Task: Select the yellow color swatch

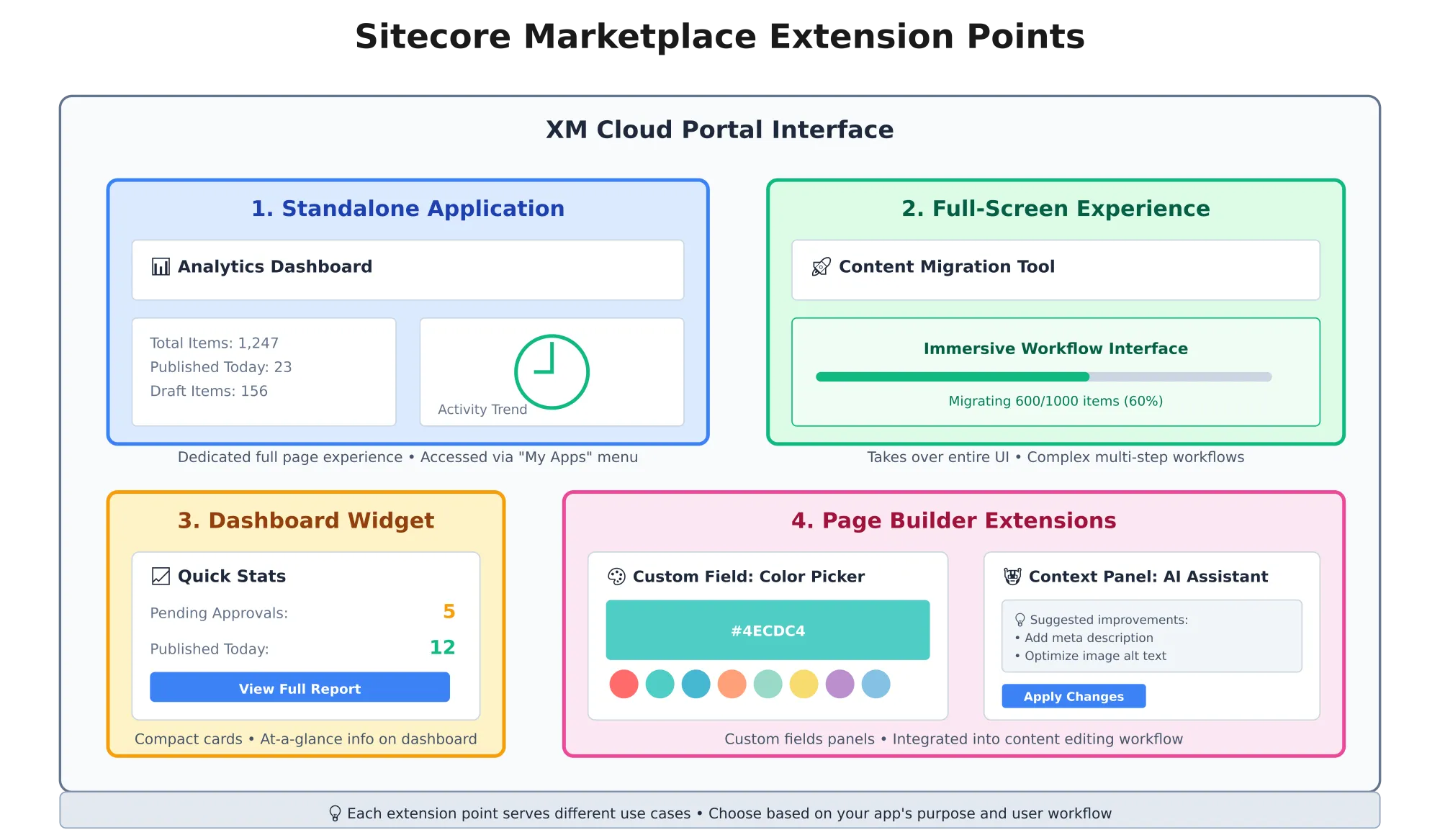Action: (x=804, y=684)
